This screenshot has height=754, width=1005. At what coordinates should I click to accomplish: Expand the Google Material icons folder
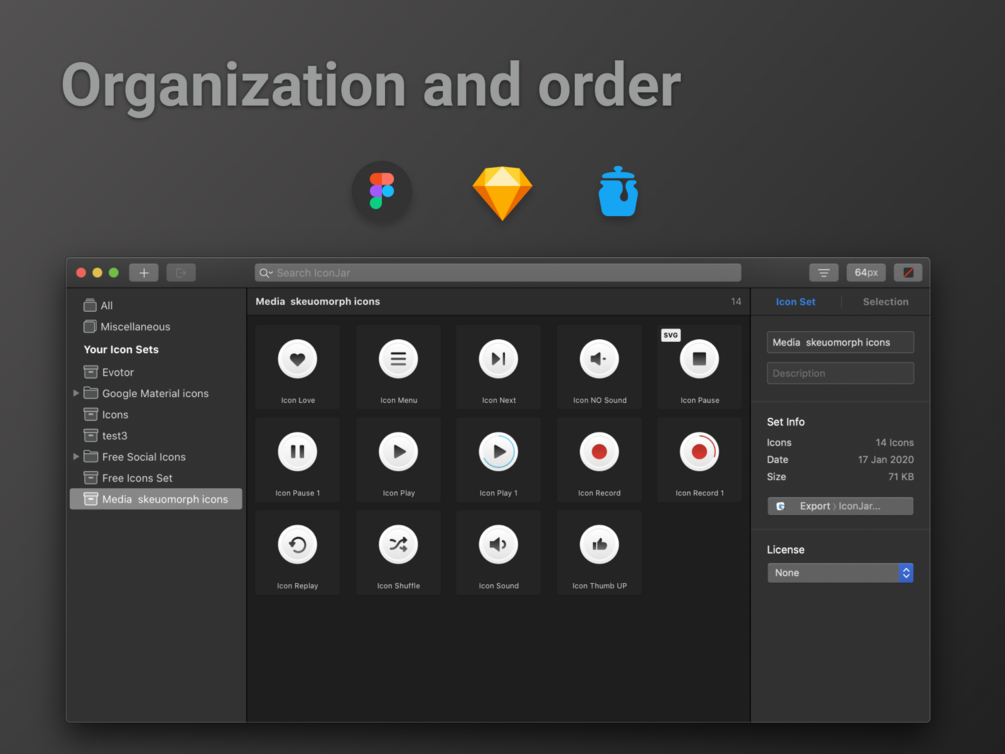click(x=75, y=393)
